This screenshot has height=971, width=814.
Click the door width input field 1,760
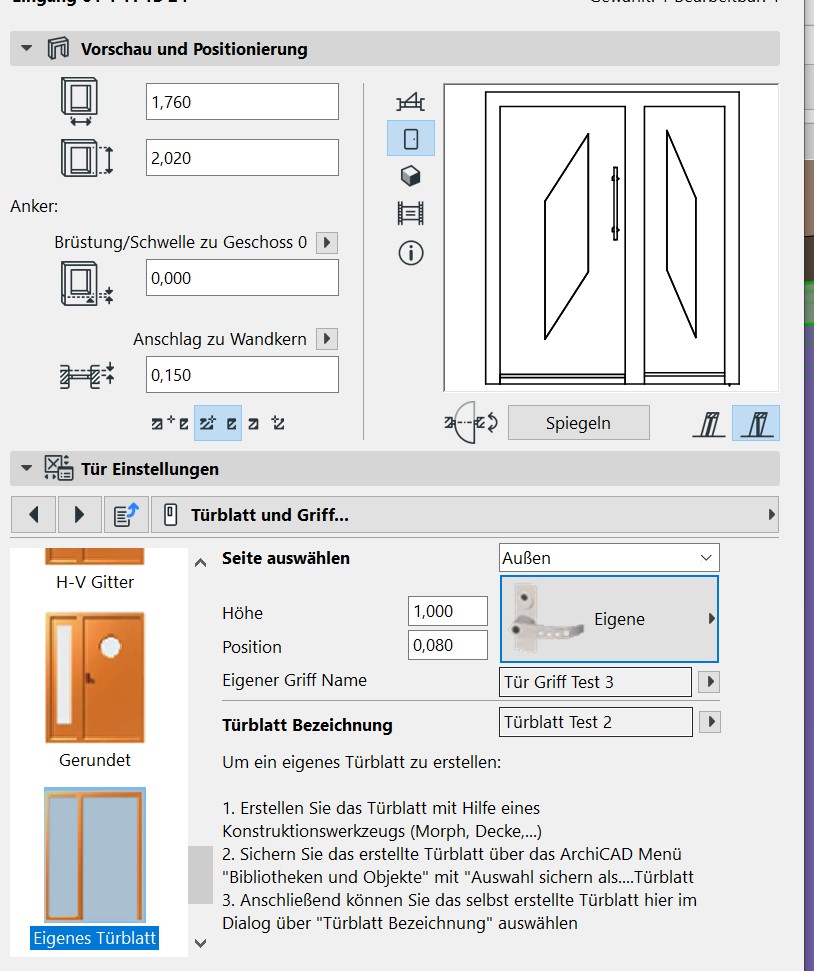click(x=242, y=102)
